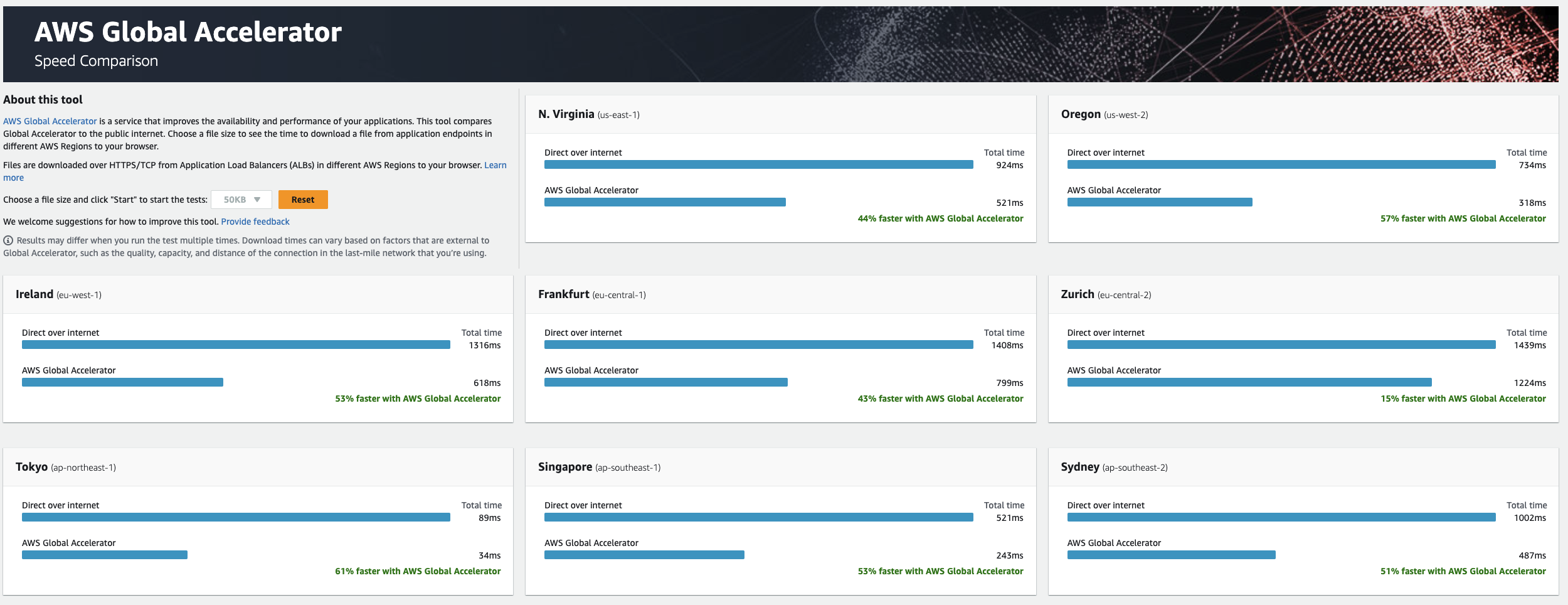
Task: Click the Speed Comparison subtitle
Action: click(96, 61)
